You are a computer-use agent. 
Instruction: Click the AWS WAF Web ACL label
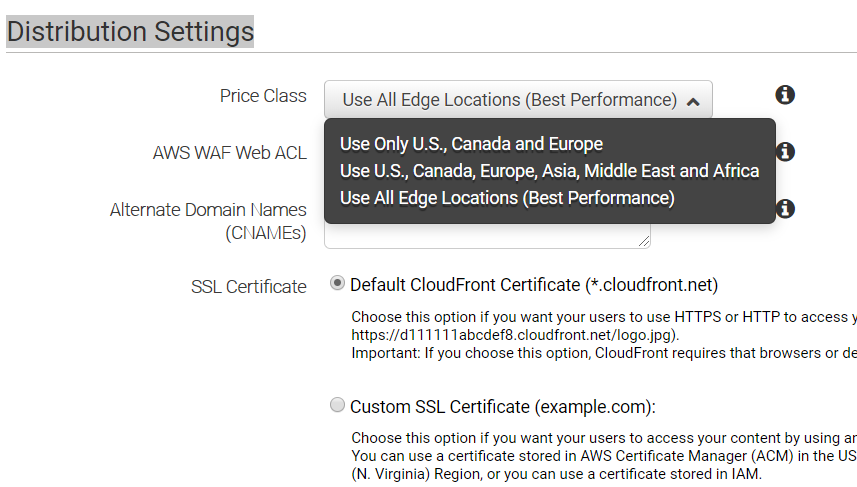[x=229, y=153]
